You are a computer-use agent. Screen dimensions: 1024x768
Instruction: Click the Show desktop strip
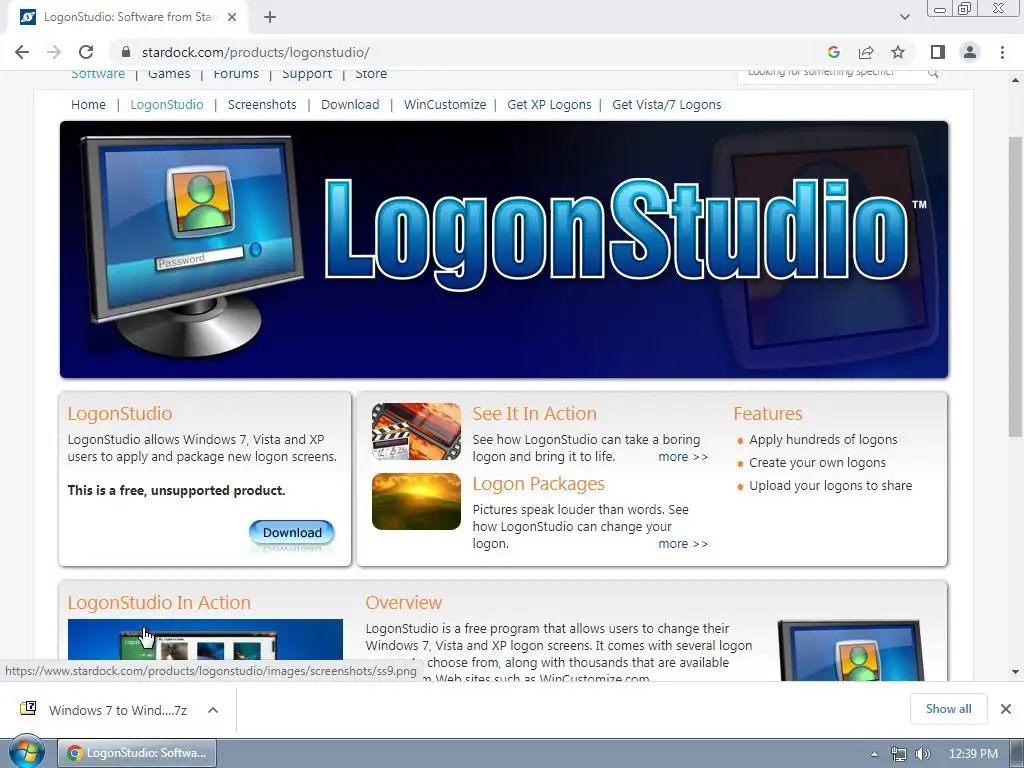click(1017, 753)
